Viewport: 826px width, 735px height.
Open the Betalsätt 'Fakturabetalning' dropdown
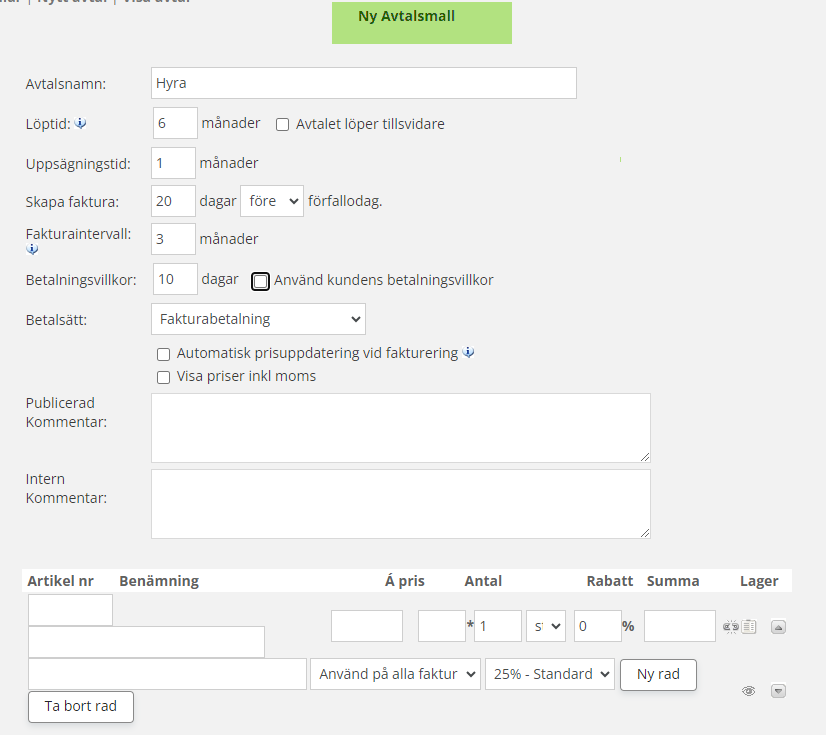(258, 319)
